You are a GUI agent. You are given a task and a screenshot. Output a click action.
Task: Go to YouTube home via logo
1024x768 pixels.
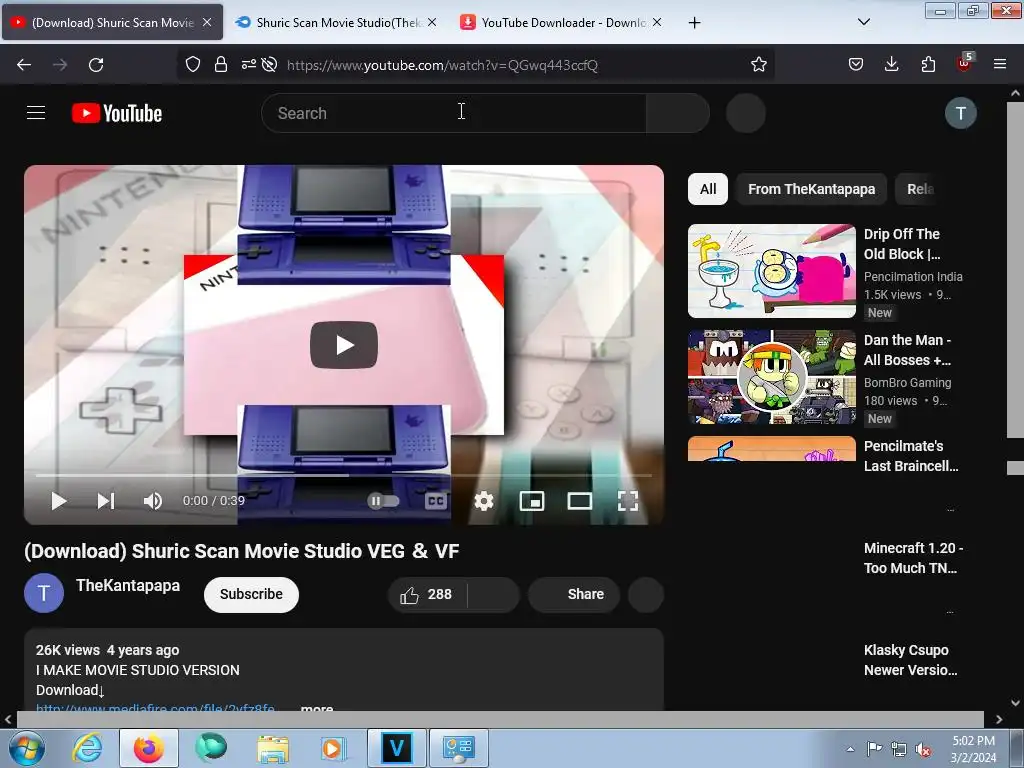coord(117,113)
